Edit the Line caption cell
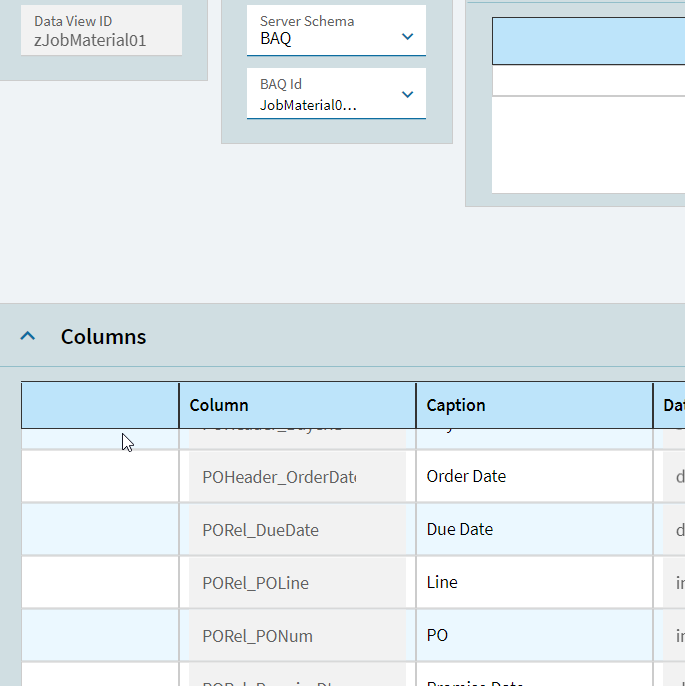685x686 pixels. point(535,583)
